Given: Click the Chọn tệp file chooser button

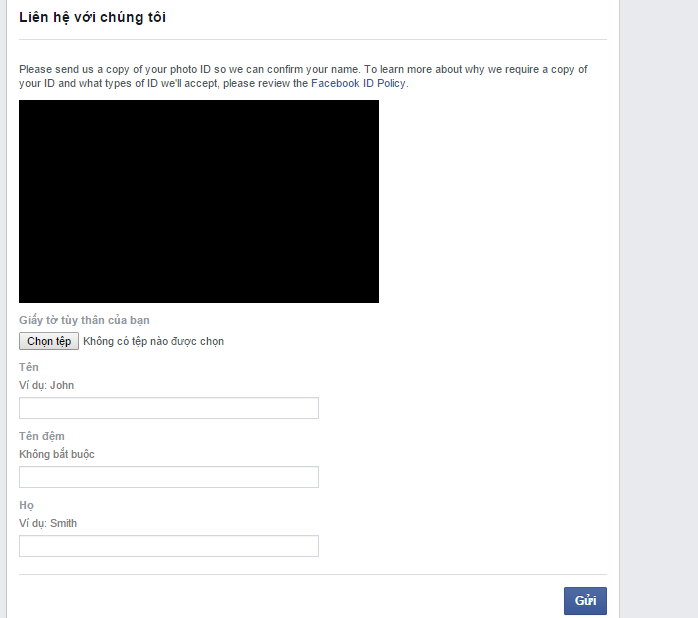Looking at the screenshot, I should click(49, 341).
